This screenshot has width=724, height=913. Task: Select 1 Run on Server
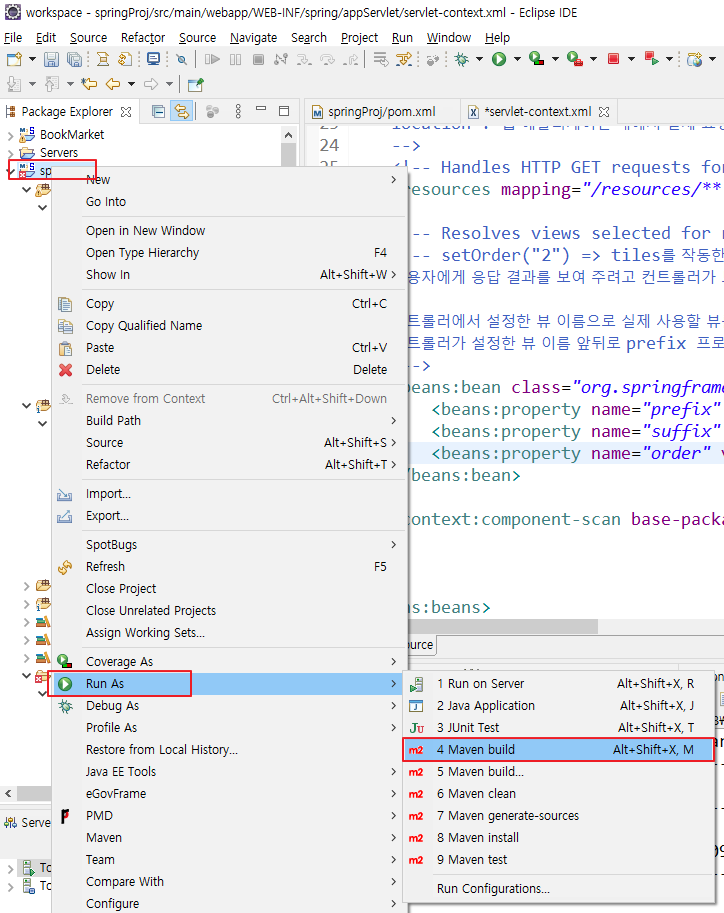click(x=559, y=684)
